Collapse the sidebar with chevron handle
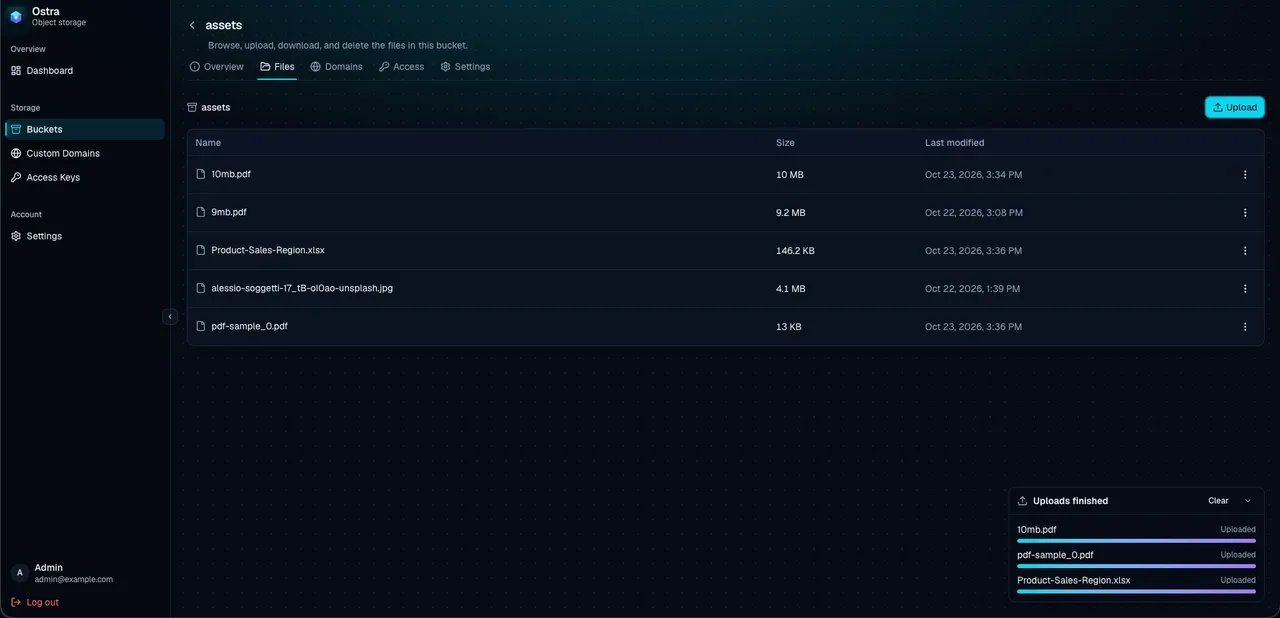Screen dimensions: 1280x618 coord(170,316)
